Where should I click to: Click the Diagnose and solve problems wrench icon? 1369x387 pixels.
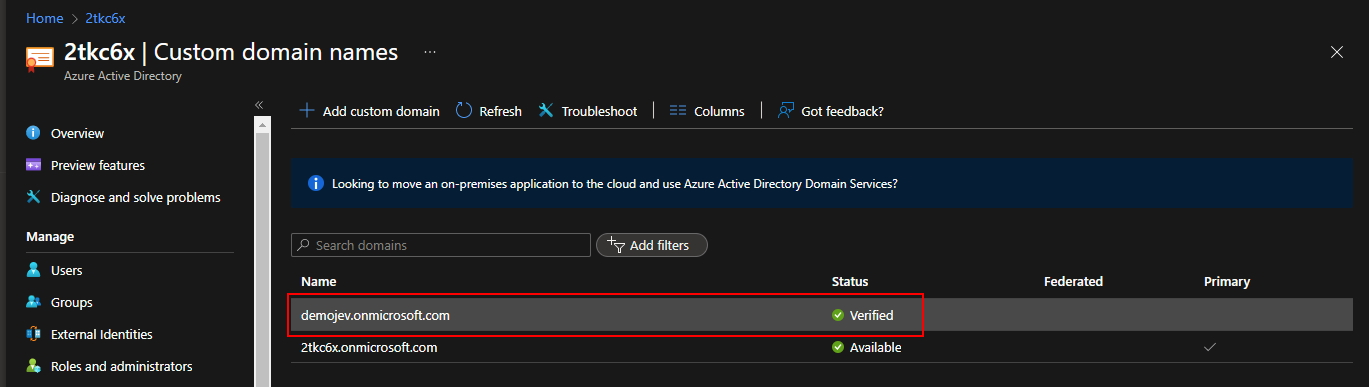[34, 197]
